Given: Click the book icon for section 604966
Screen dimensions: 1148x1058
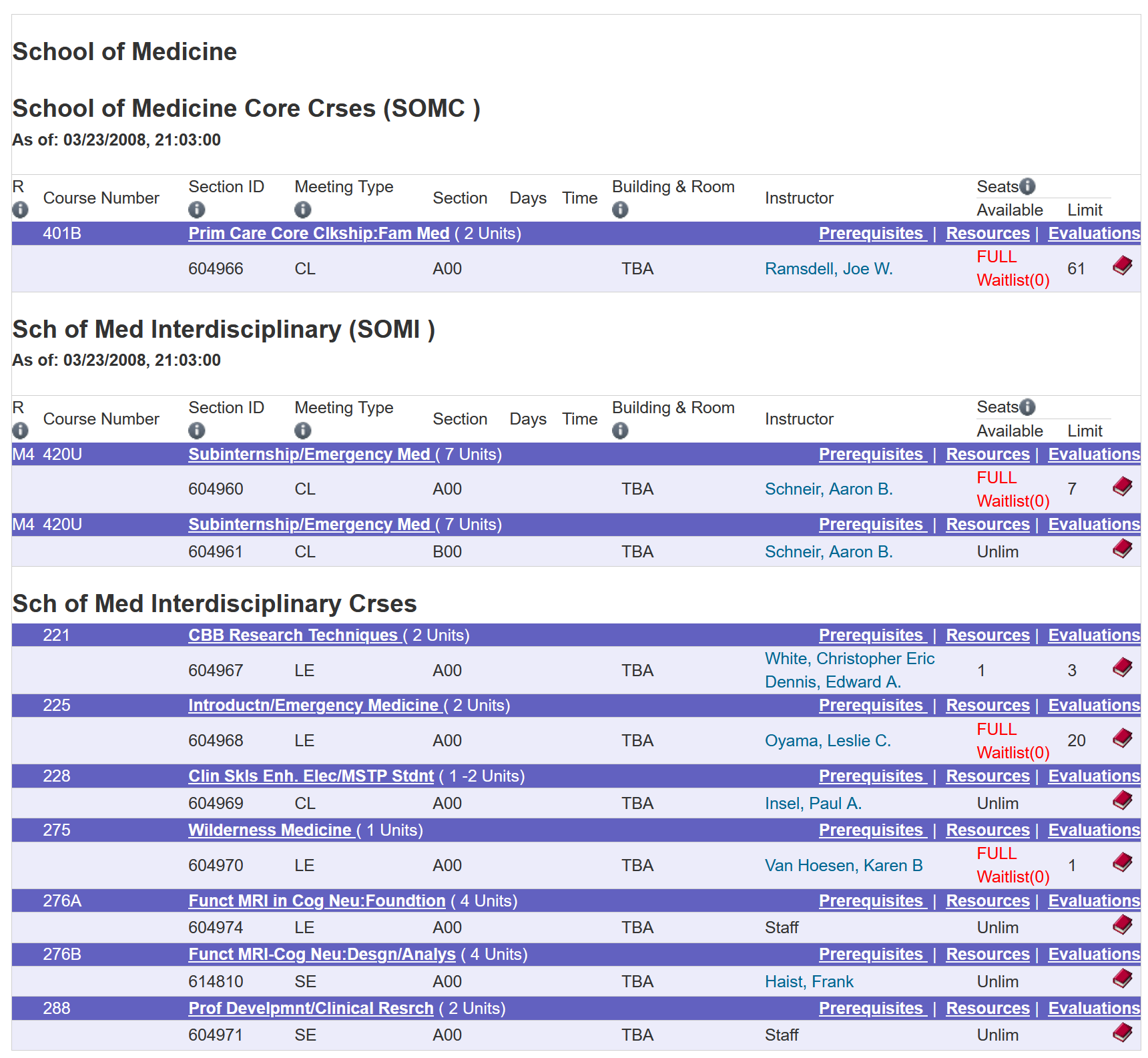Looking at the screenshot, I should pyautogui.click(x=1122, y=266).
